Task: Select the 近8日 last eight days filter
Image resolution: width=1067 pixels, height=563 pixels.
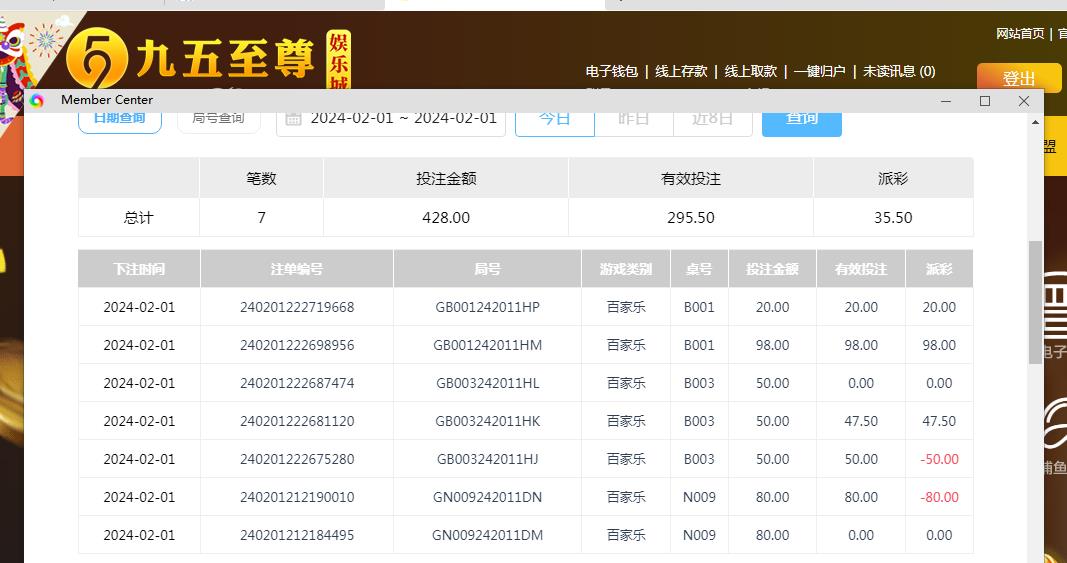Action: point(712,119)
